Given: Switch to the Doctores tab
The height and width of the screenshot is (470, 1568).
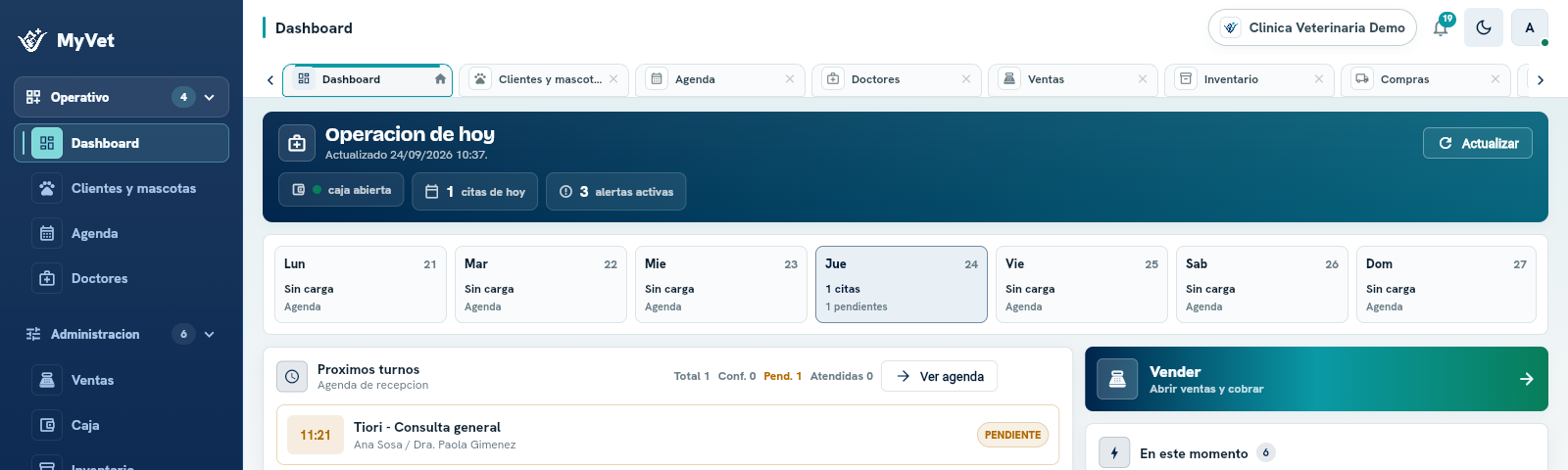Looking at the screenshot, I should tap(897, 80).
